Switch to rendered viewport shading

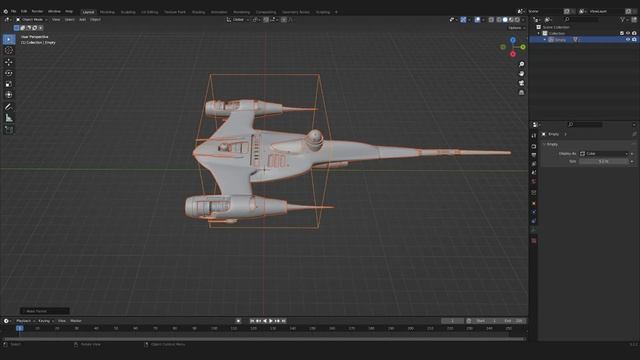point(517,20)
